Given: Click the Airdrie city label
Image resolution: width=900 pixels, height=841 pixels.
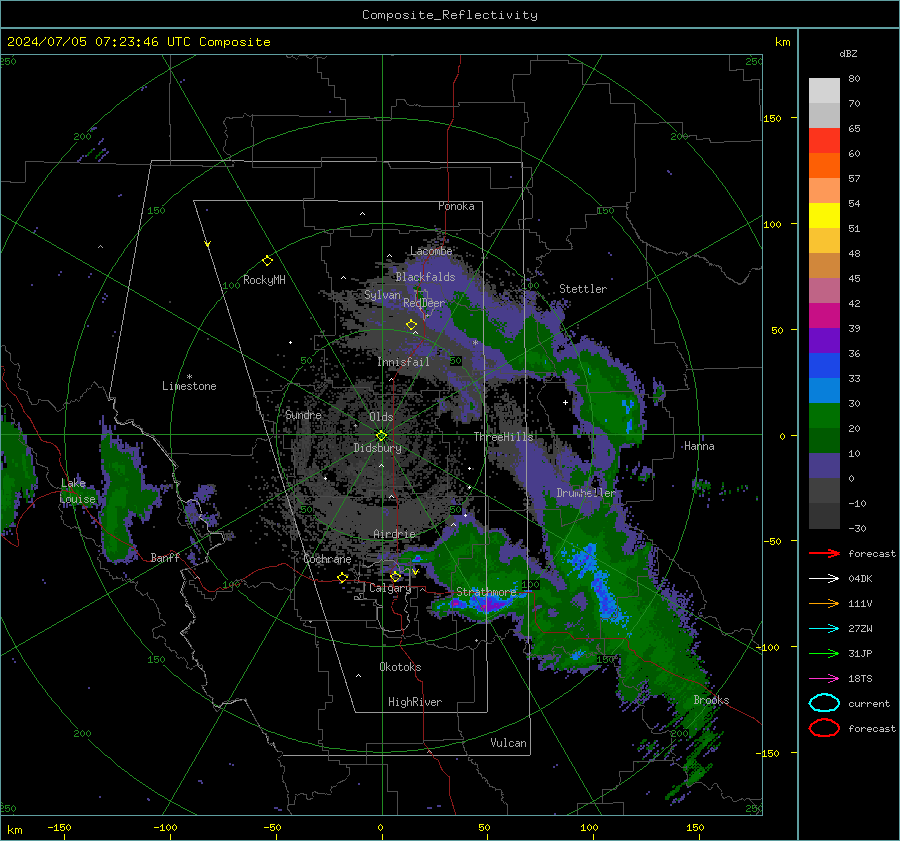Looking at the screenshot, I should pos(394,534).
